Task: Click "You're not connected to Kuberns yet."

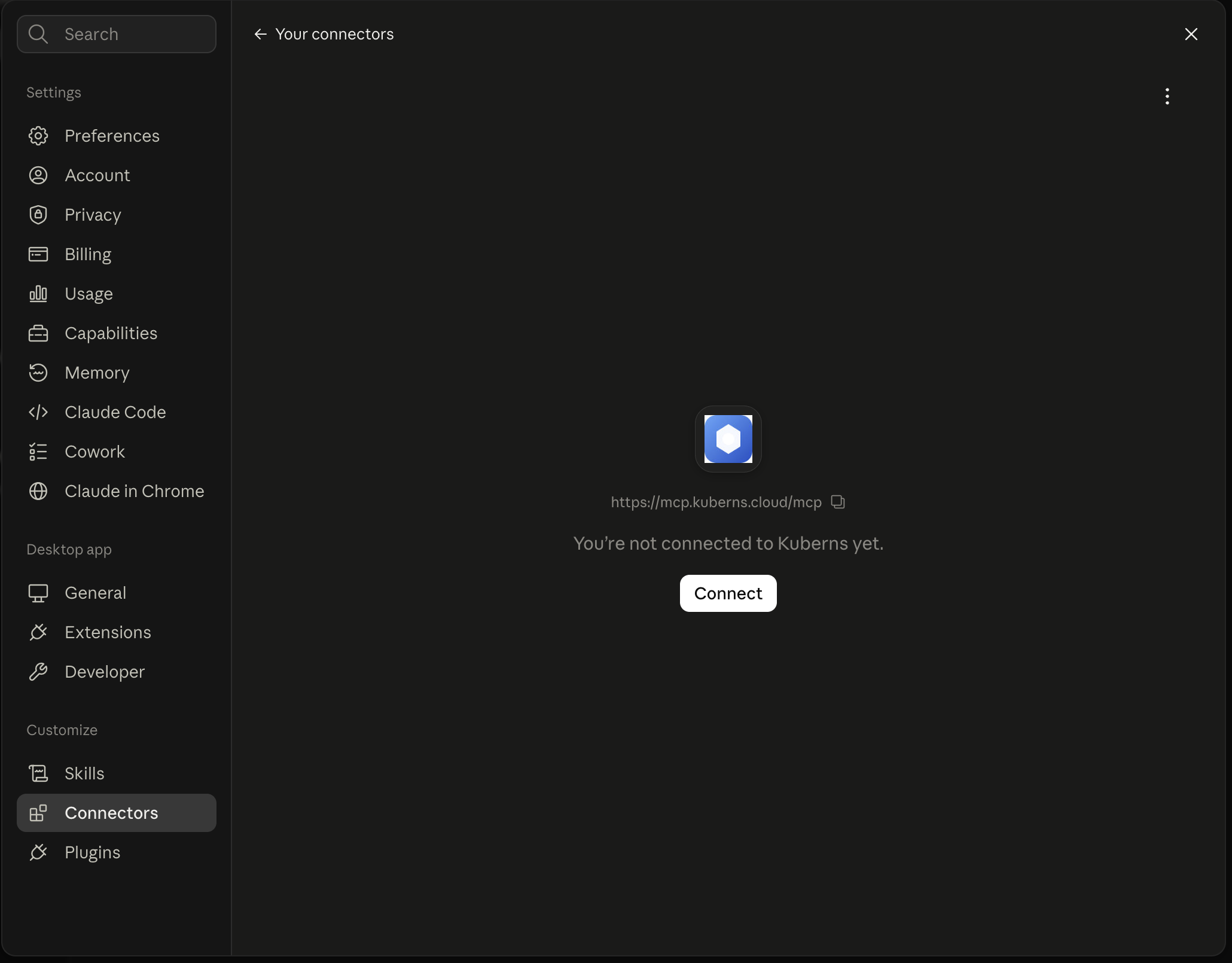Action: pos(728,543)
